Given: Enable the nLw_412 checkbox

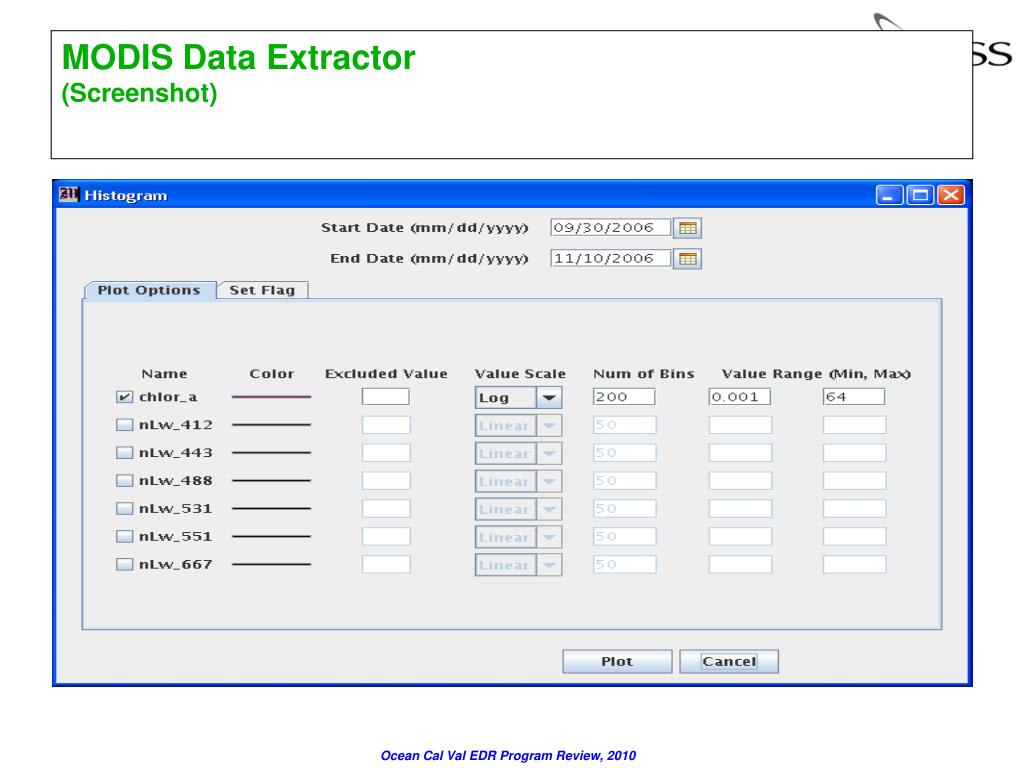Looking at the screenshot, I should coord(124,424).
